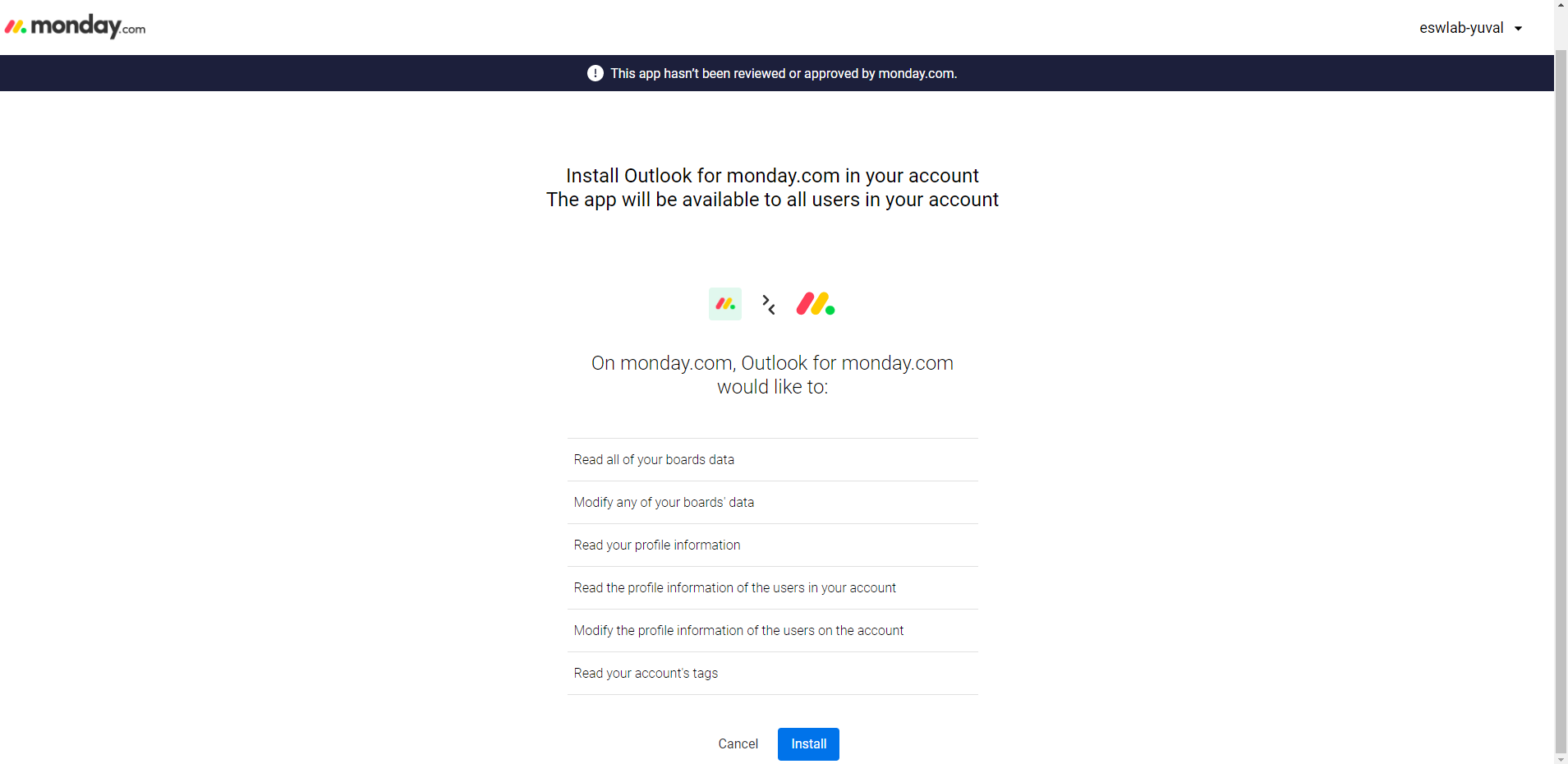Click 'Modify the profile information of the users' row

pyautogui.click(x=772, y=631)
